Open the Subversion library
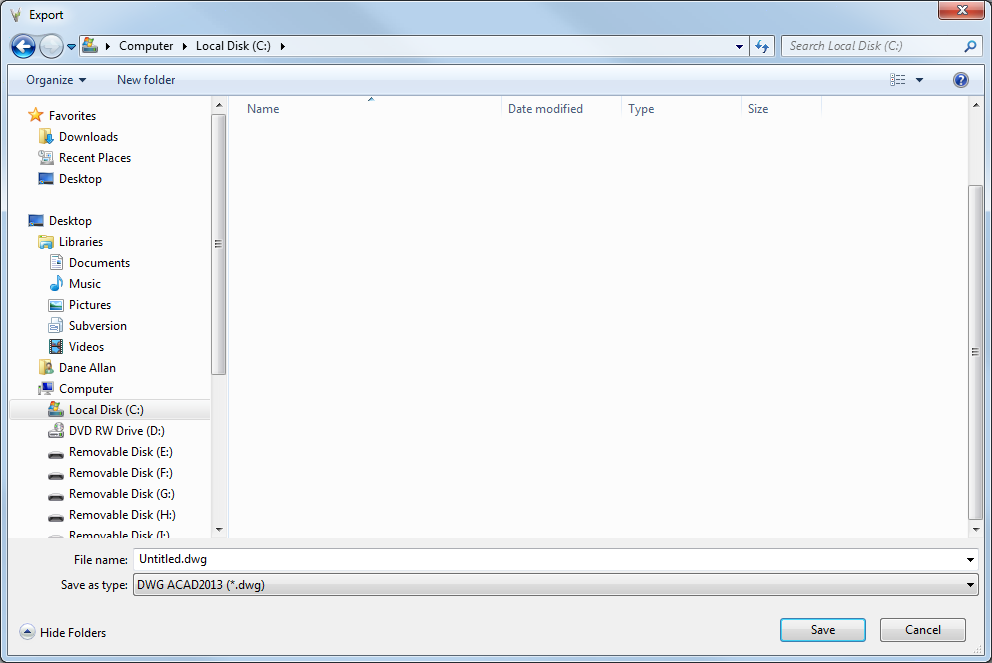Viewport: 992px width, 663px height. point(97,325)
